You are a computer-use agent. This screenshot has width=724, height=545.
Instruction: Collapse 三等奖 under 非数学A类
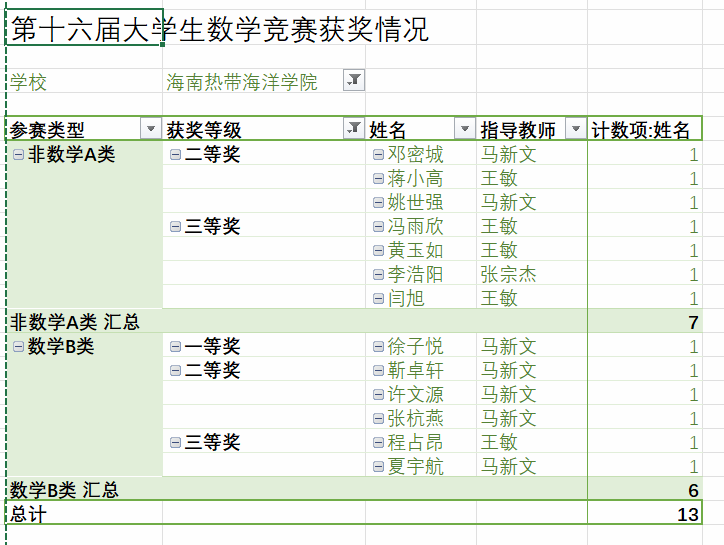point(175,226)
